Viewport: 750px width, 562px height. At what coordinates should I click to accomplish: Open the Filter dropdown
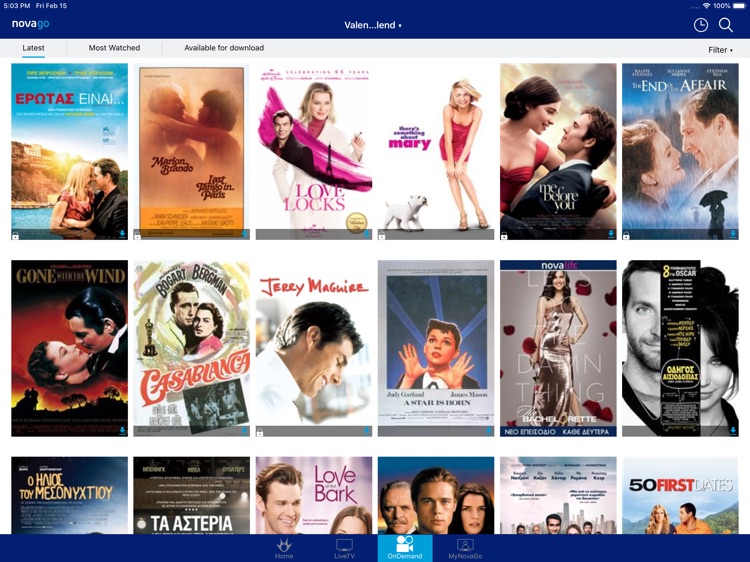point(720,50)
